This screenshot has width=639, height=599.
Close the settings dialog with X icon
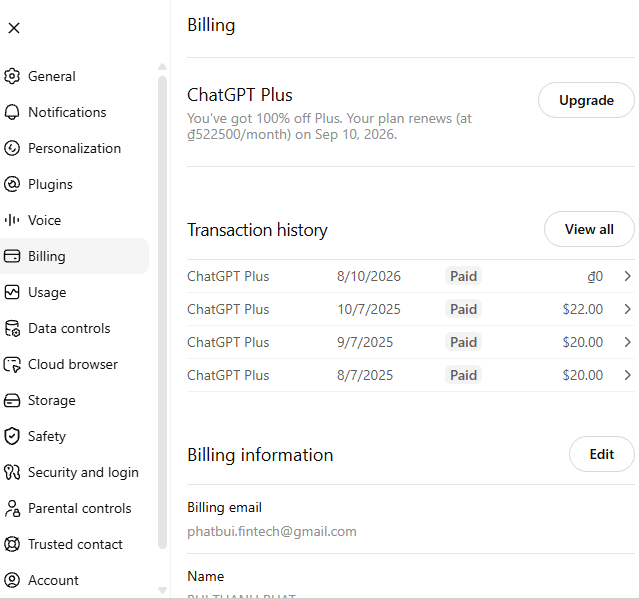(14, 28)
